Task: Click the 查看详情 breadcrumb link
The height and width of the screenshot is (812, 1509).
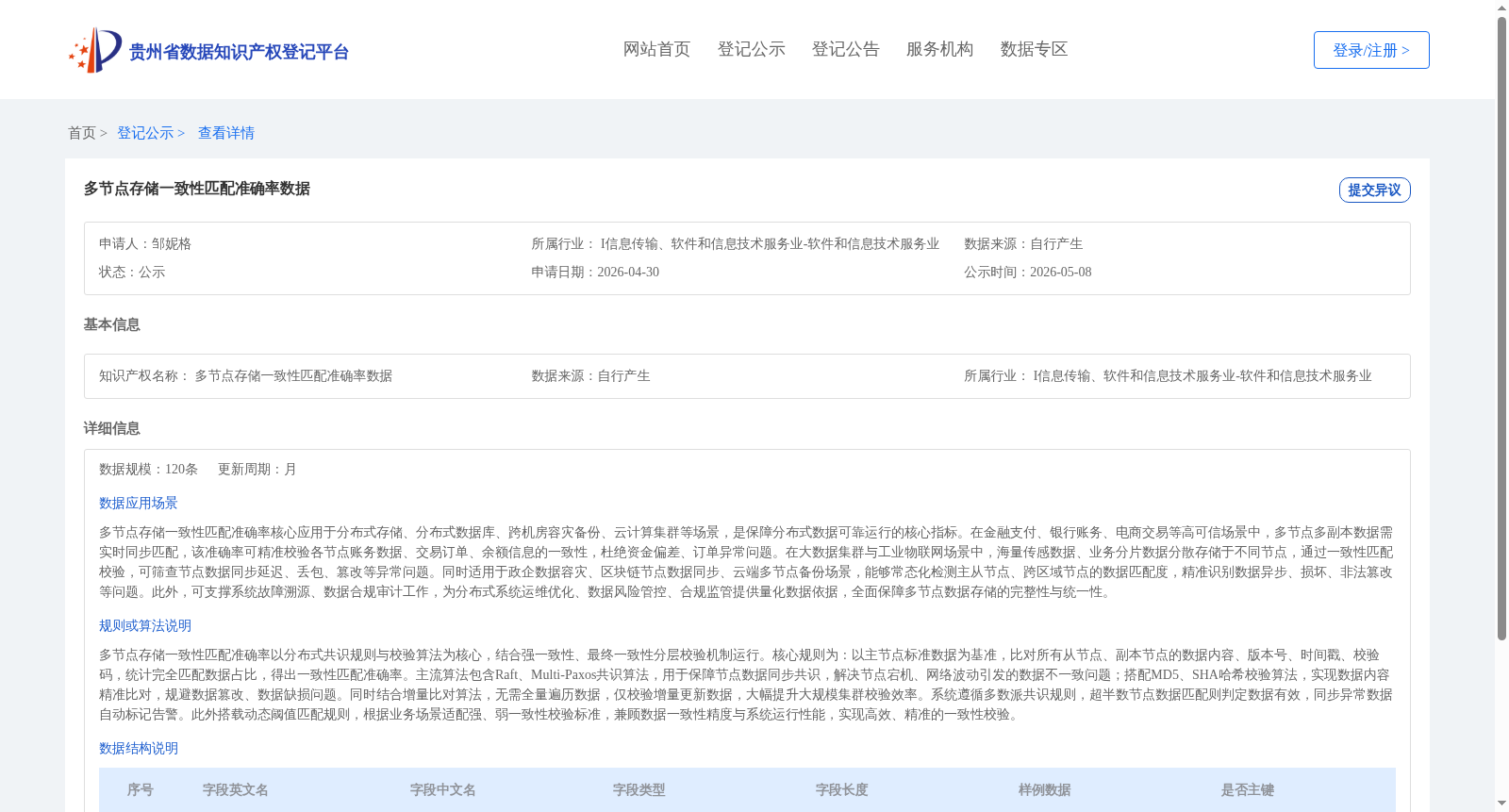Action: tap(226, 133)
